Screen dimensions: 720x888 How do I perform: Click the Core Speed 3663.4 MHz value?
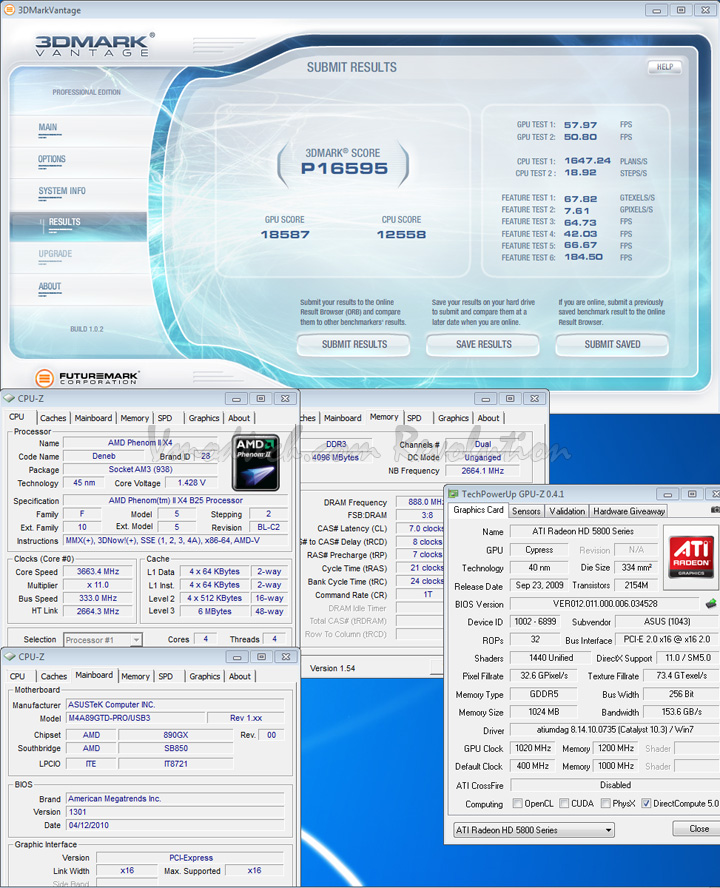(x=98, y=571)
